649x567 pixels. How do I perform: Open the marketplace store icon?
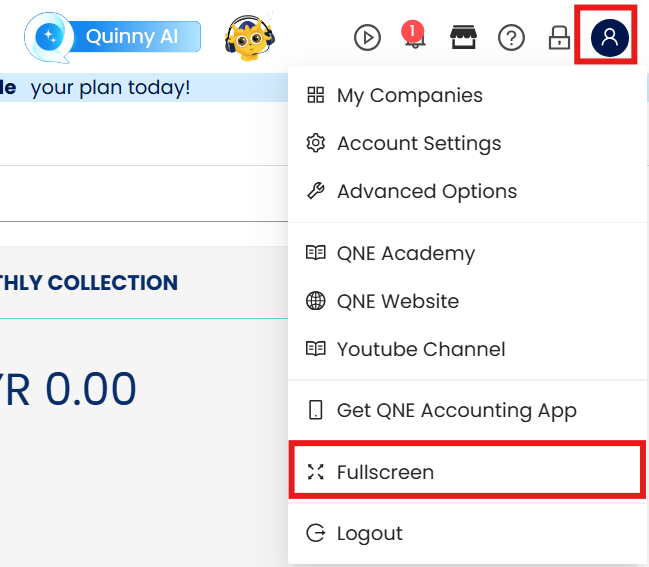(462, 38)
